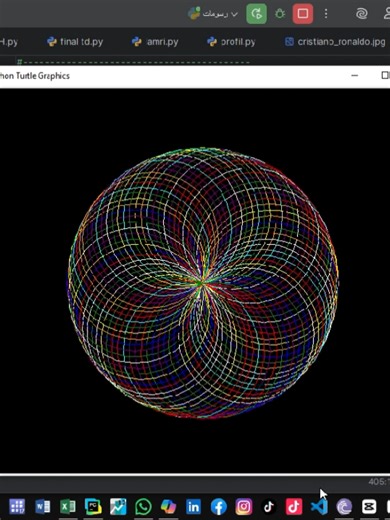
Task: Open Copilot from the taskbar
Action: (168, 507)
